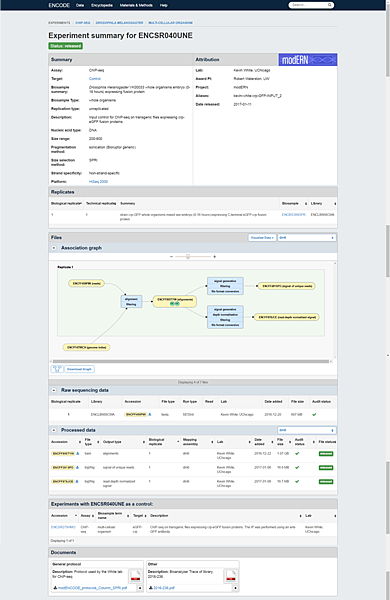The width and height of the screenshot is (390, 600).
Task: Sort replicates by Library column
Action: [323, 204]
